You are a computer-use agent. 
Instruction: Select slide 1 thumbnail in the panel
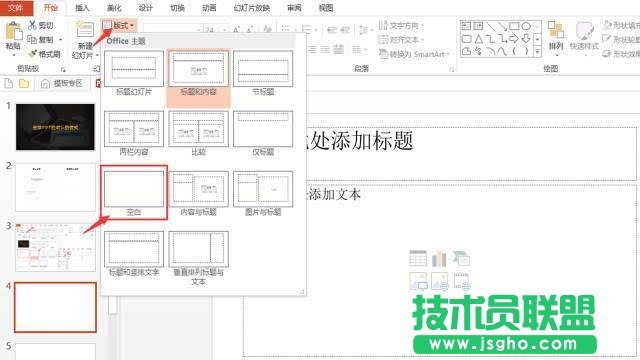click(x=55, y=127)
